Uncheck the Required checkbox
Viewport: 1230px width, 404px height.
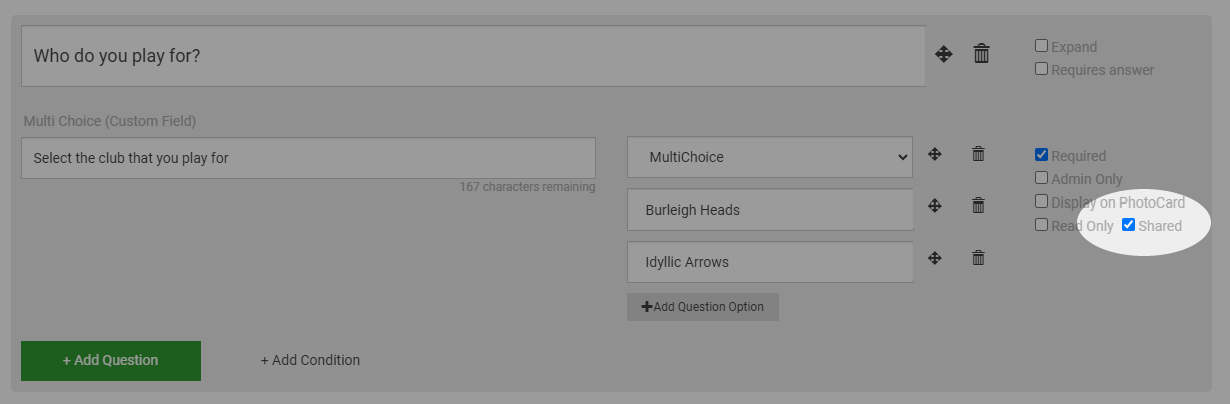pyautogui.click(x=1041, y=155)
